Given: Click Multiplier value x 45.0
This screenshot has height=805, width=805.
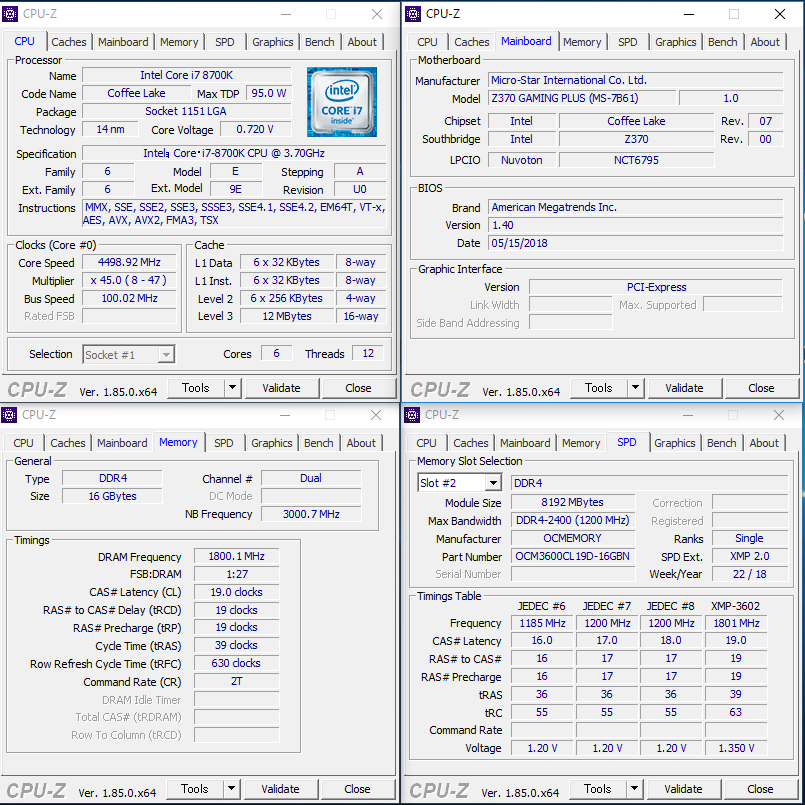Looking at the screenshot, I should coord(129,280).
